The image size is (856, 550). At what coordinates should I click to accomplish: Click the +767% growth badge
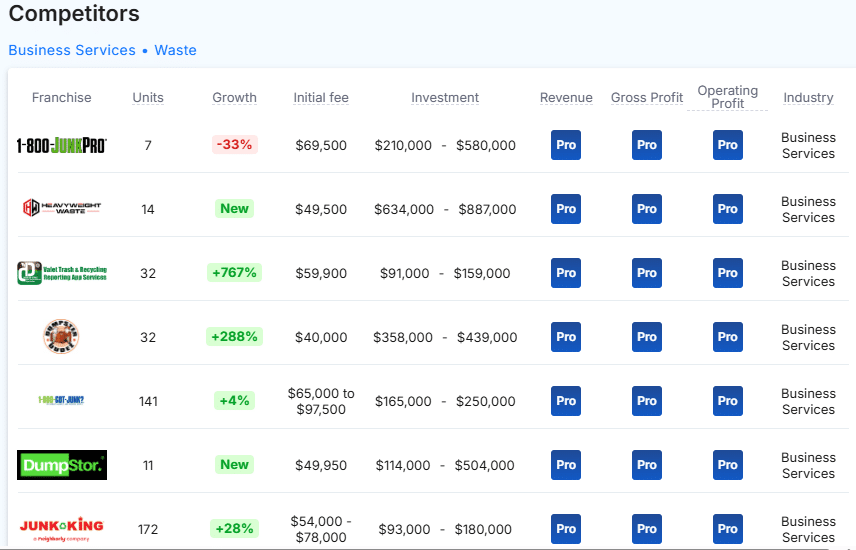pos(234,273)
